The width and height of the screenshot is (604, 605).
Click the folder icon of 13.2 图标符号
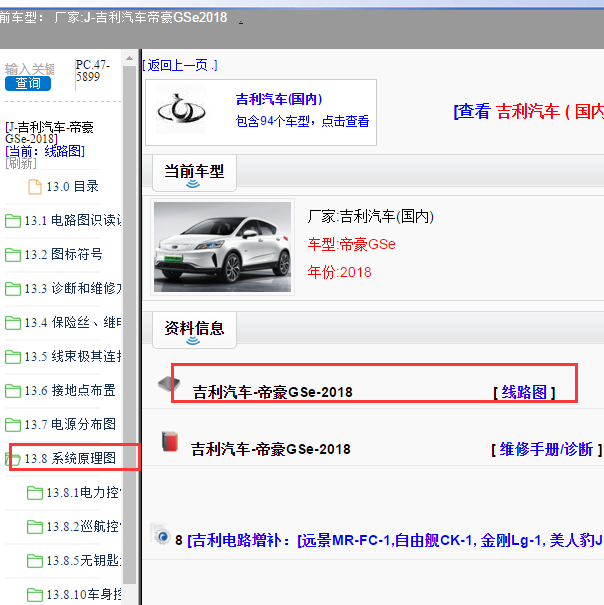[13, 255]
